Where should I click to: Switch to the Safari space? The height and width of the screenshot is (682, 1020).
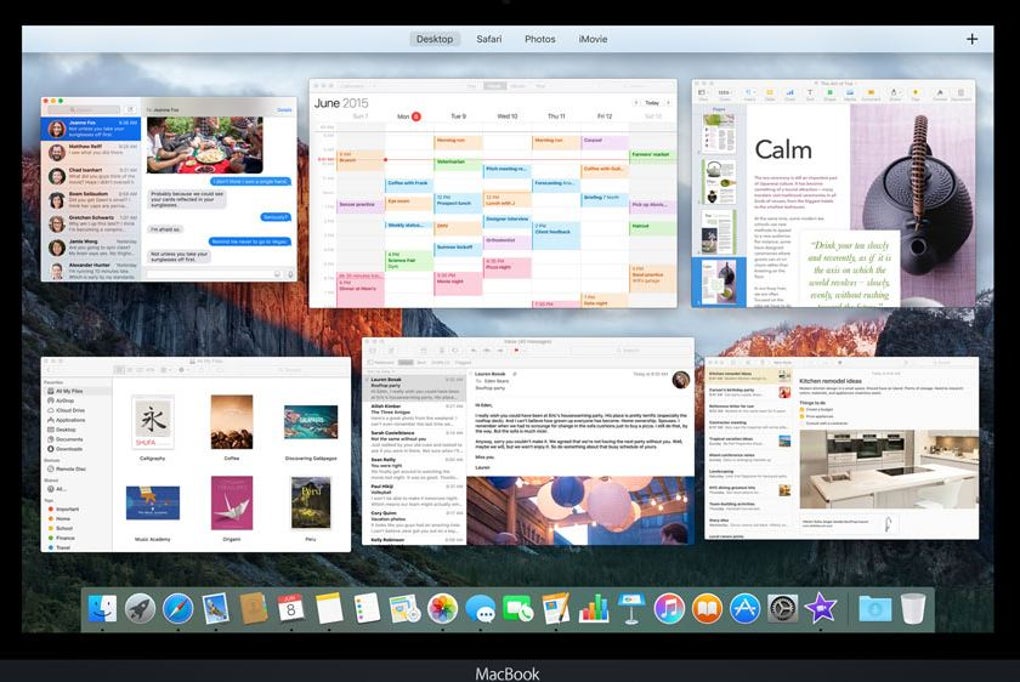pos(489,39)
